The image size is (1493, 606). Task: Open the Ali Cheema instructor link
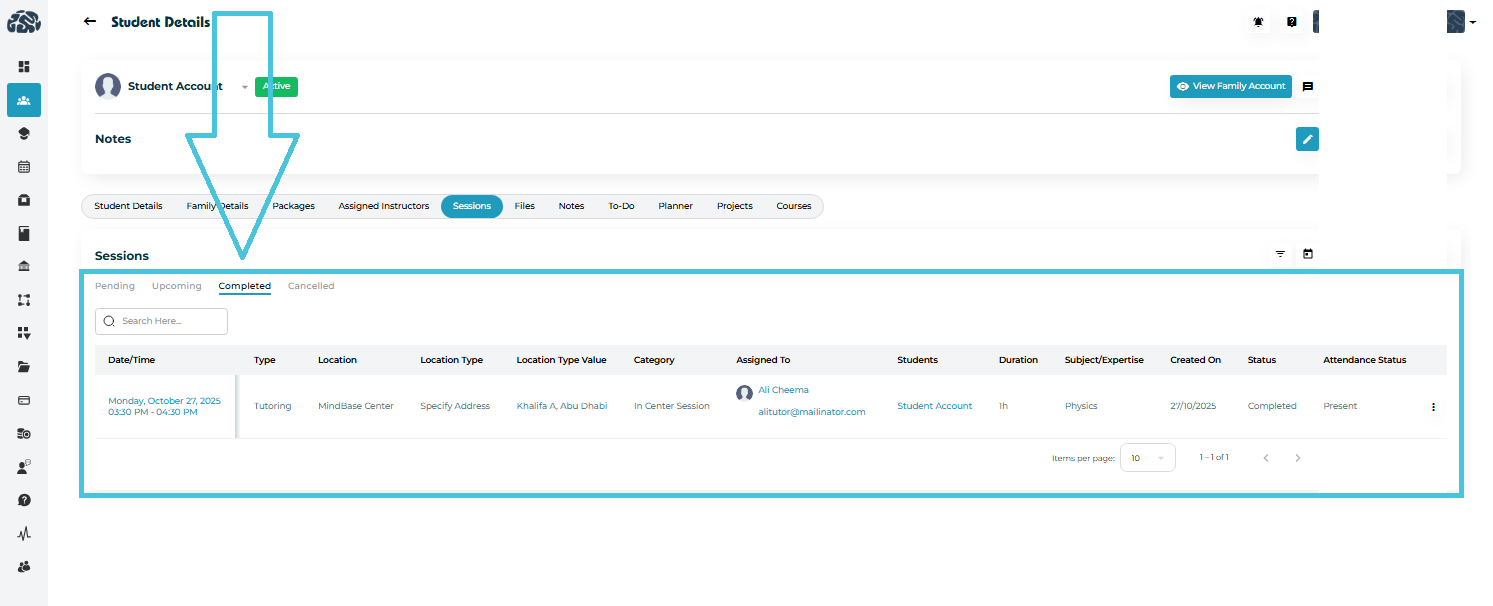(x=783, y=390)
